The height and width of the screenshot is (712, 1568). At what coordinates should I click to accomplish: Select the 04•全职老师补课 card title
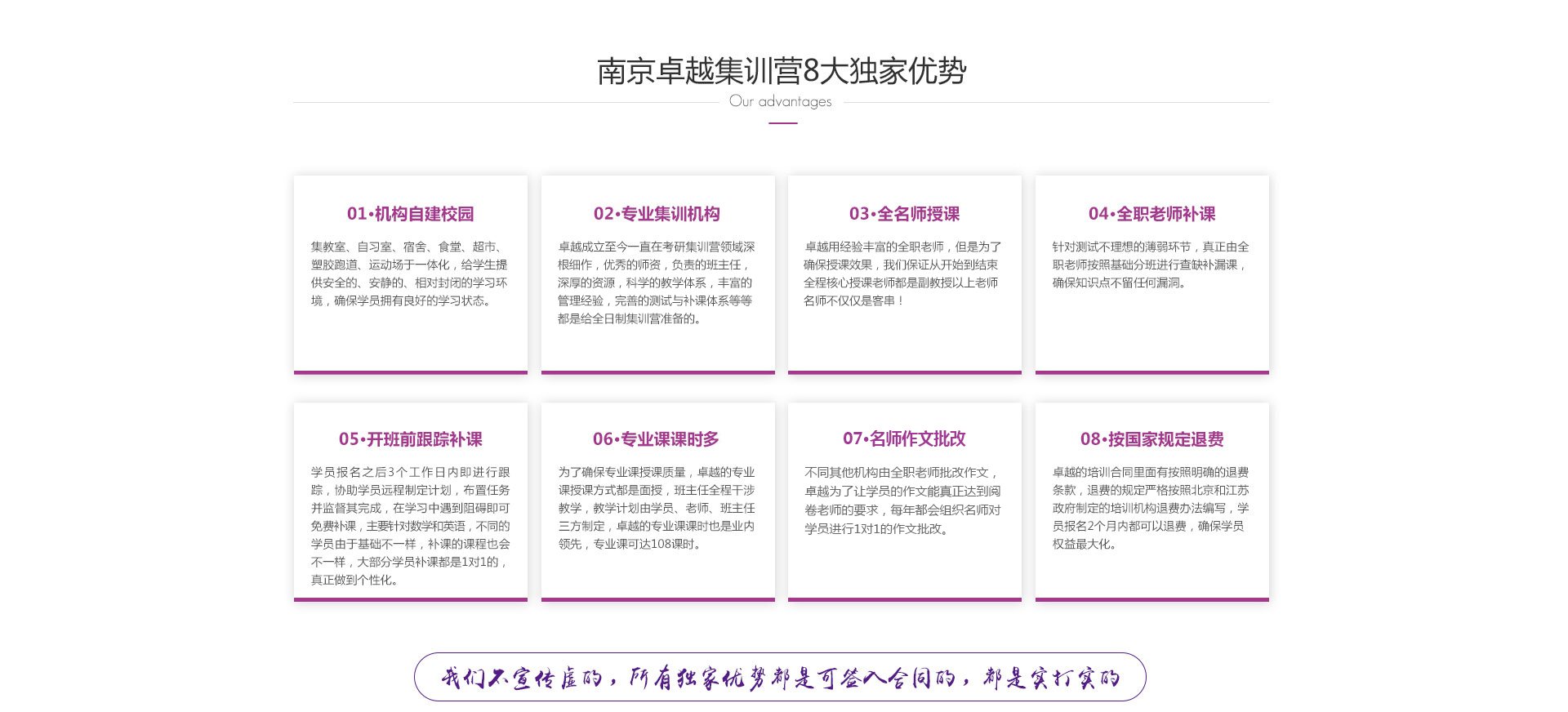point(1151,214)
